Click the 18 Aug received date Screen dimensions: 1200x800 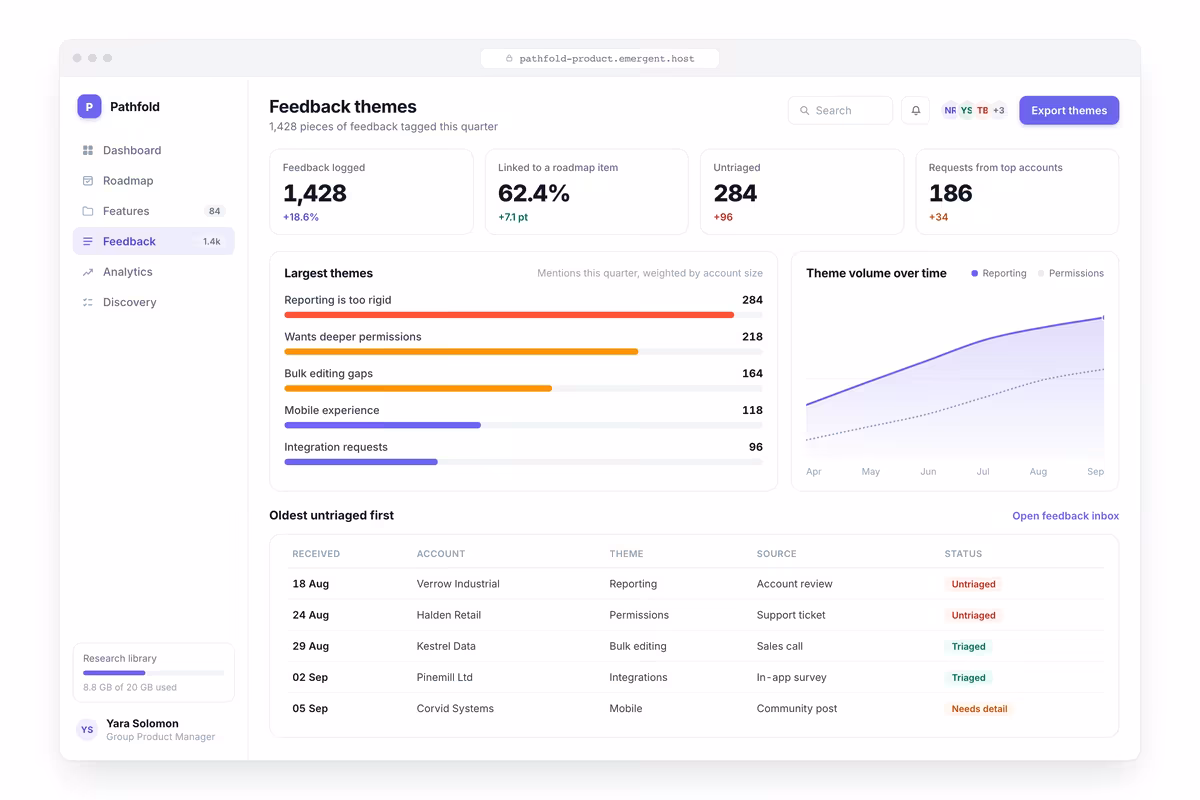310,584
